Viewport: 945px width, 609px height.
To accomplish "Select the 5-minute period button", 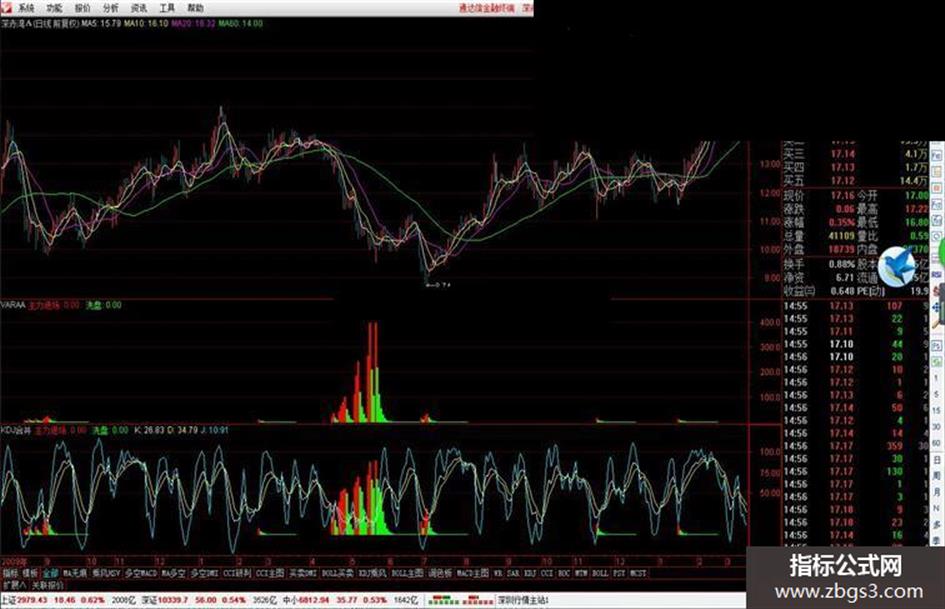I will (x=936, y=394).
